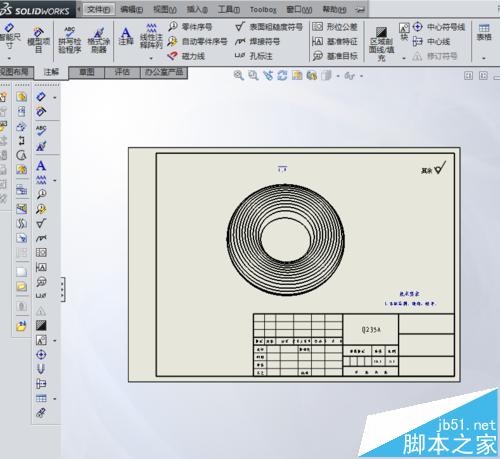This screenshot has width=500, height=459.
Task: Select the Spell Checker (拼写检验程序) tool
Action: click(70, 40)
